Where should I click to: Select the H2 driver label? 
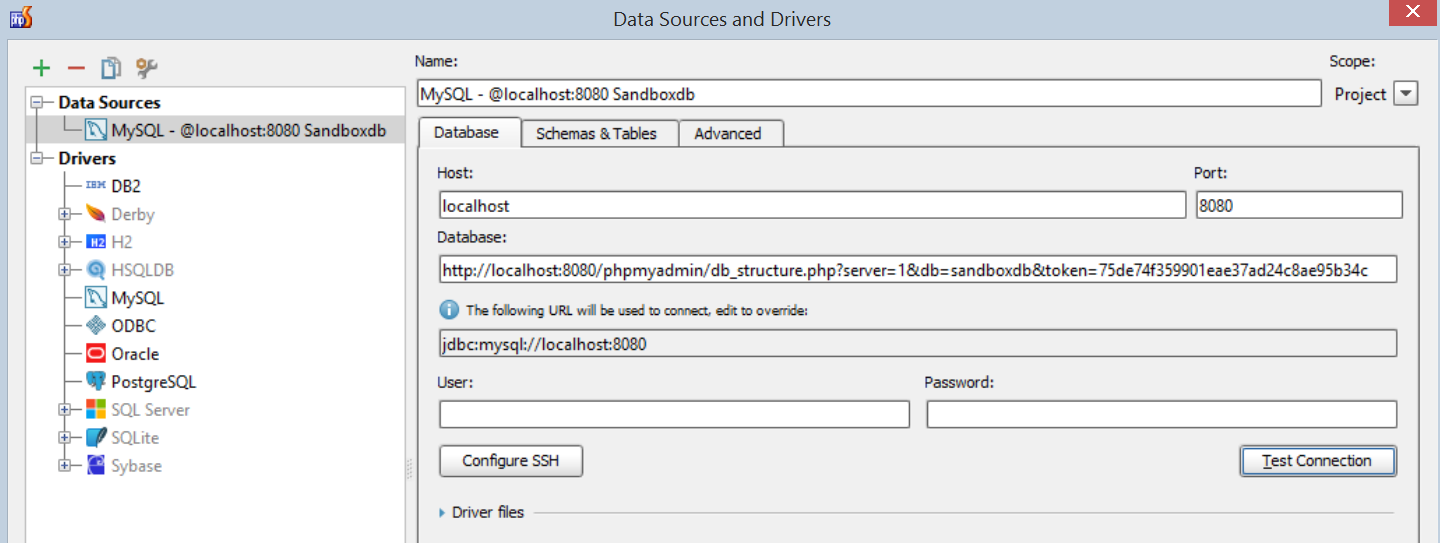121,242
